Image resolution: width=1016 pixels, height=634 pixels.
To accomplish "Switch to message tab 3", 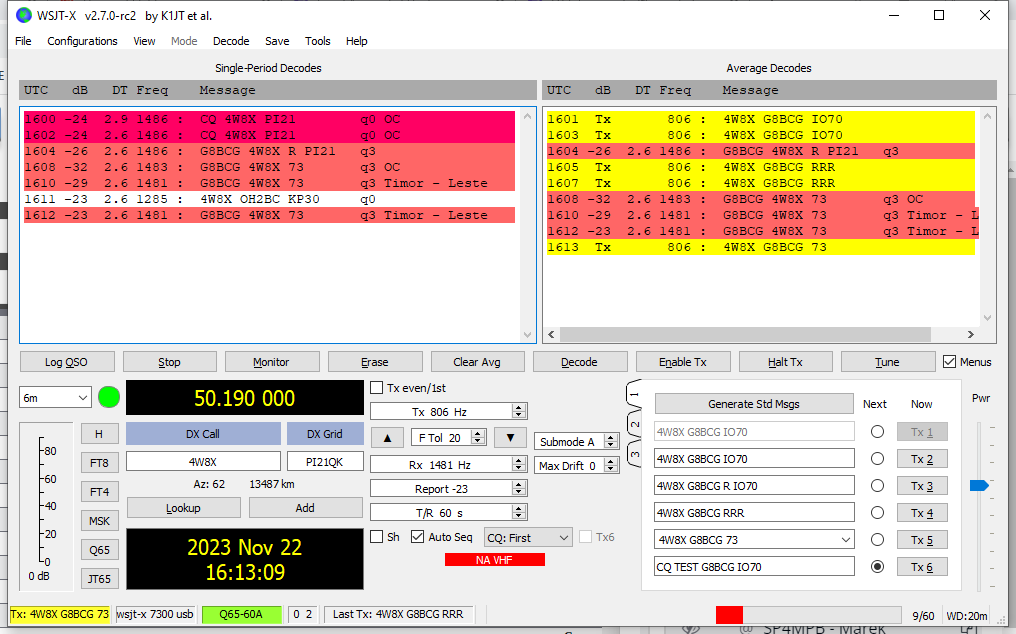I will (634, 454).
